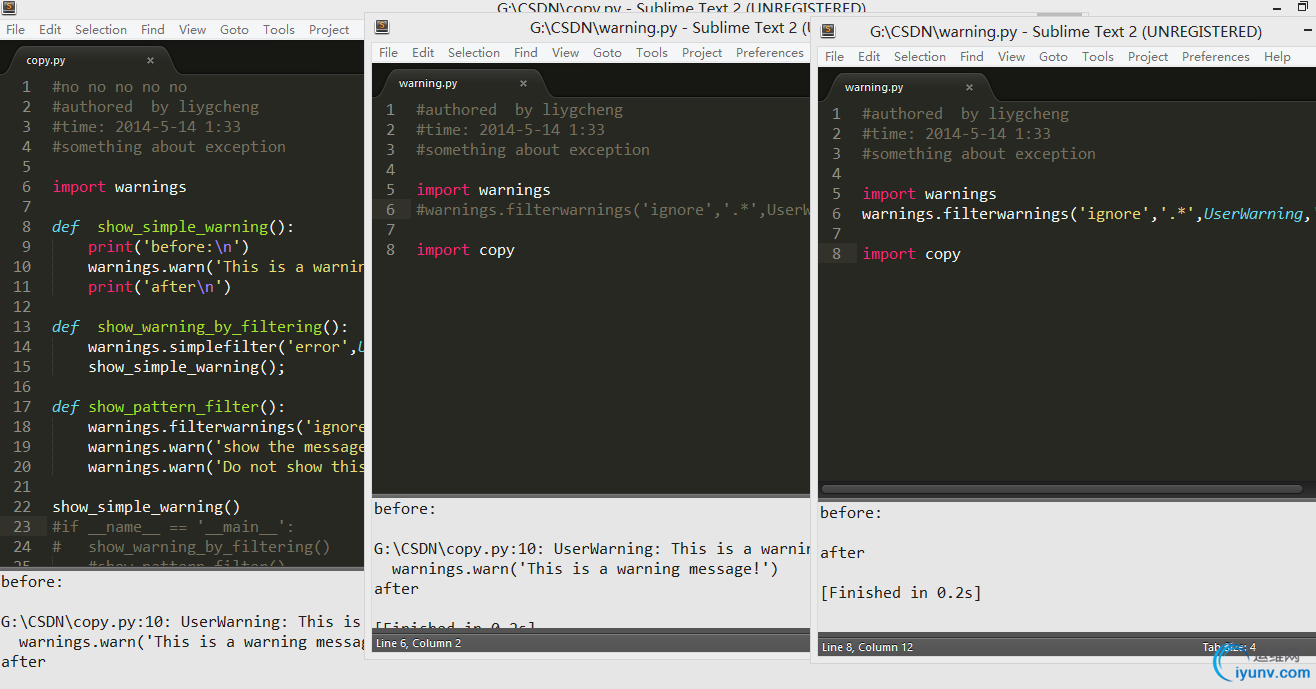Click commented '#warnings.filterwarnings' line in middle window

pyautogui.click(x=613, y=210)
